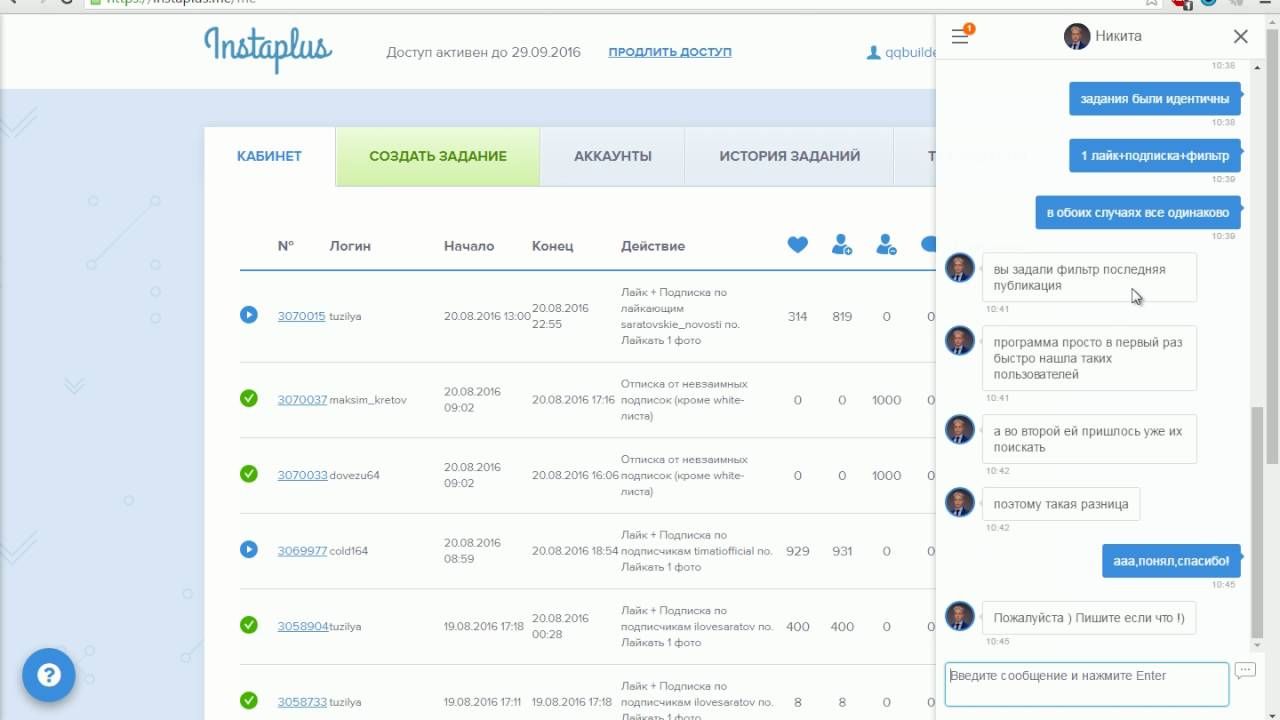The width and height of the screenshot is (1280, 720).
Task: Click the heart likes column icon
Action: click(x=797, y=245)
